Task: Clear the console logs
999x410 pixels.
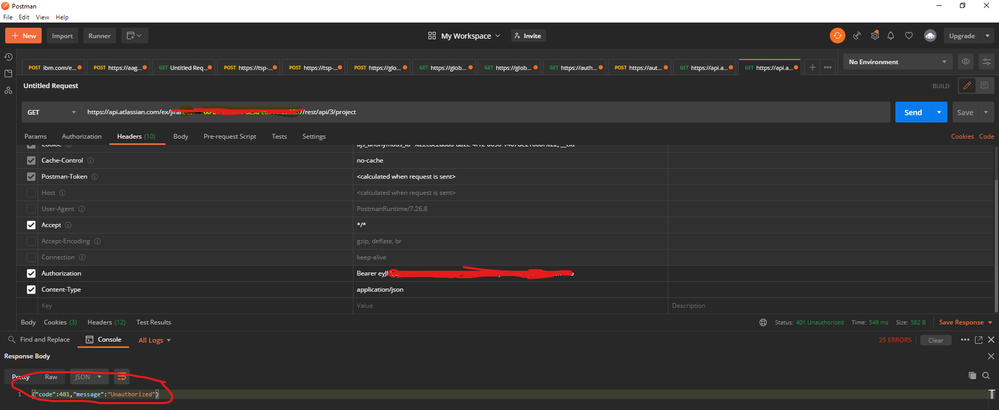Action: click(936, 340)
